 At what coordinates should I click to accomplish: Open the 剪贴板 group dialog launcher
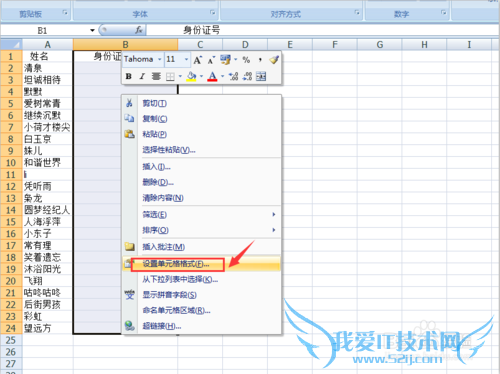[65, 13]
